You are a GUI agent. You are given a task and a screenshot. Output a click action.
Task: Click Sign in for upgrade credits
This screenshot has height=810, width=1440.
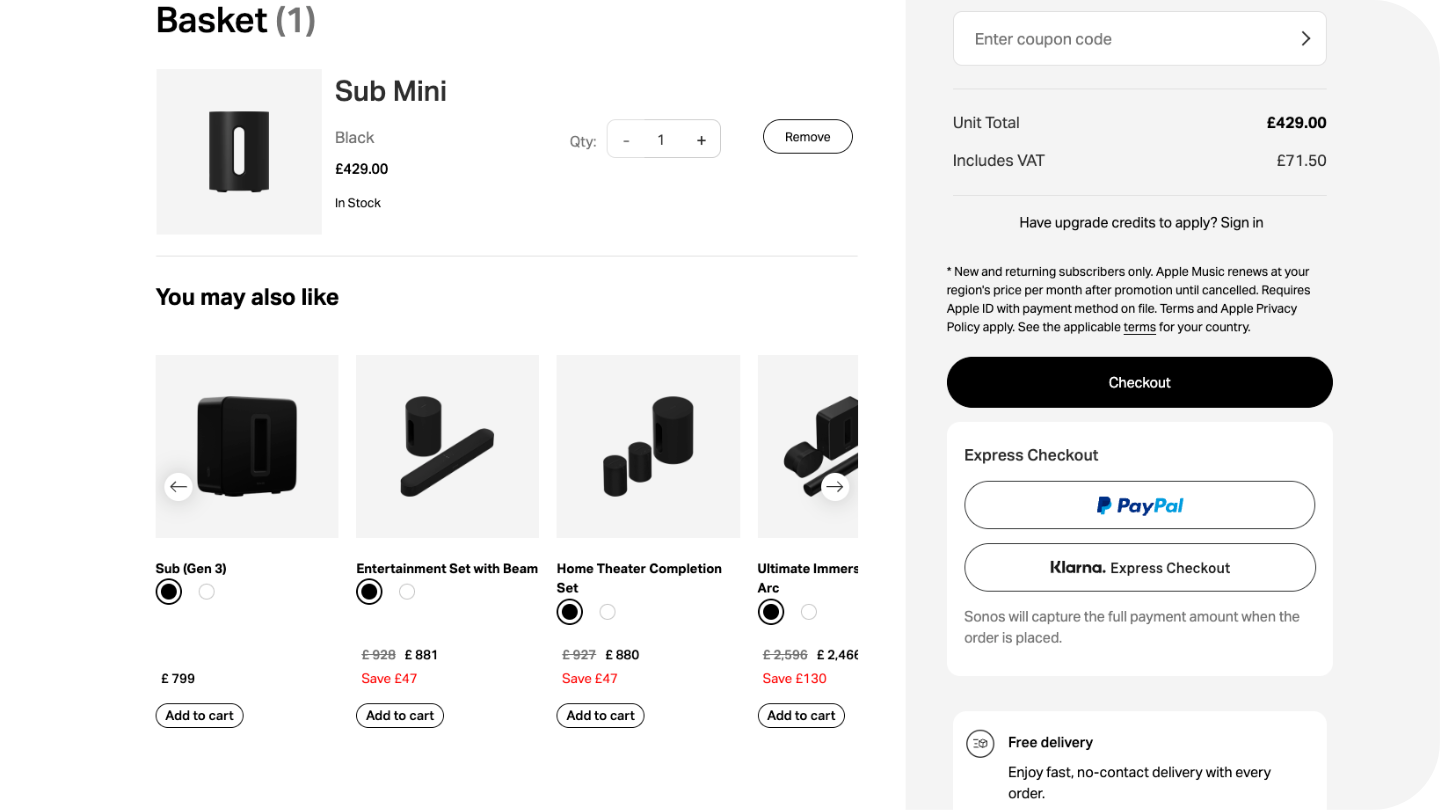(1242, 223)
